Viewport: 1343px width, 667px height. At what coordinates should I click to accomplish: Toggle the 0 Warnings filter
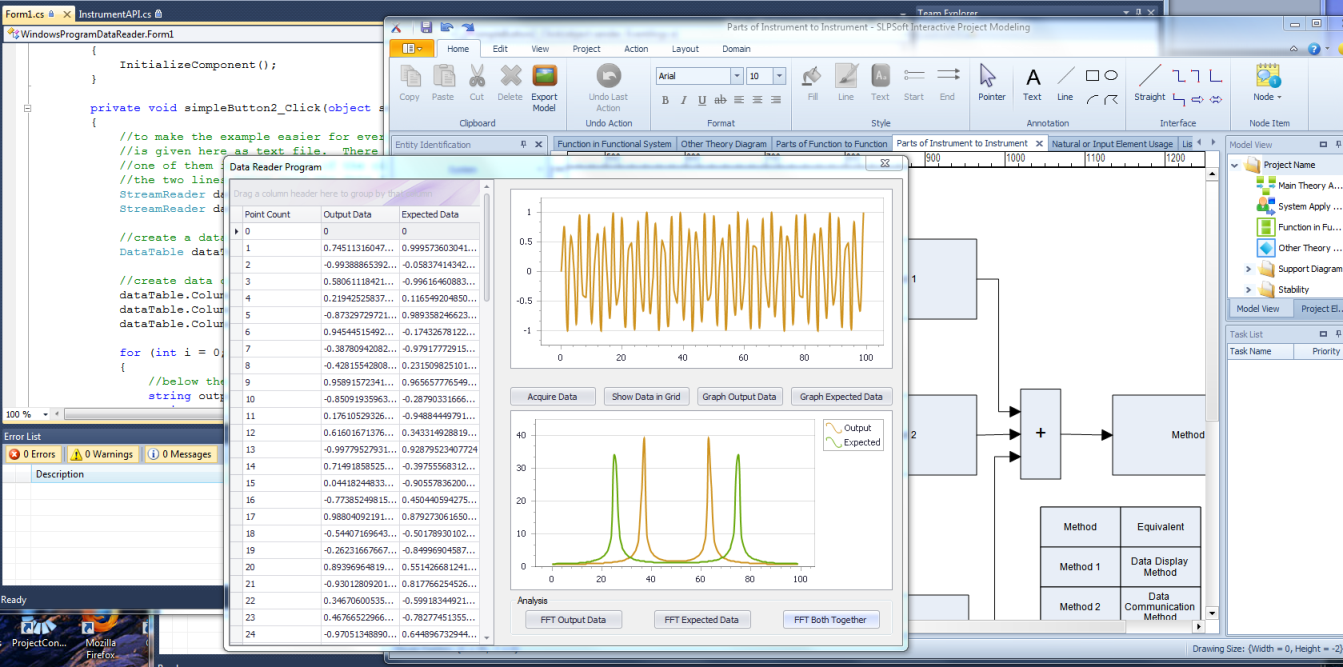tap(103, 454)
